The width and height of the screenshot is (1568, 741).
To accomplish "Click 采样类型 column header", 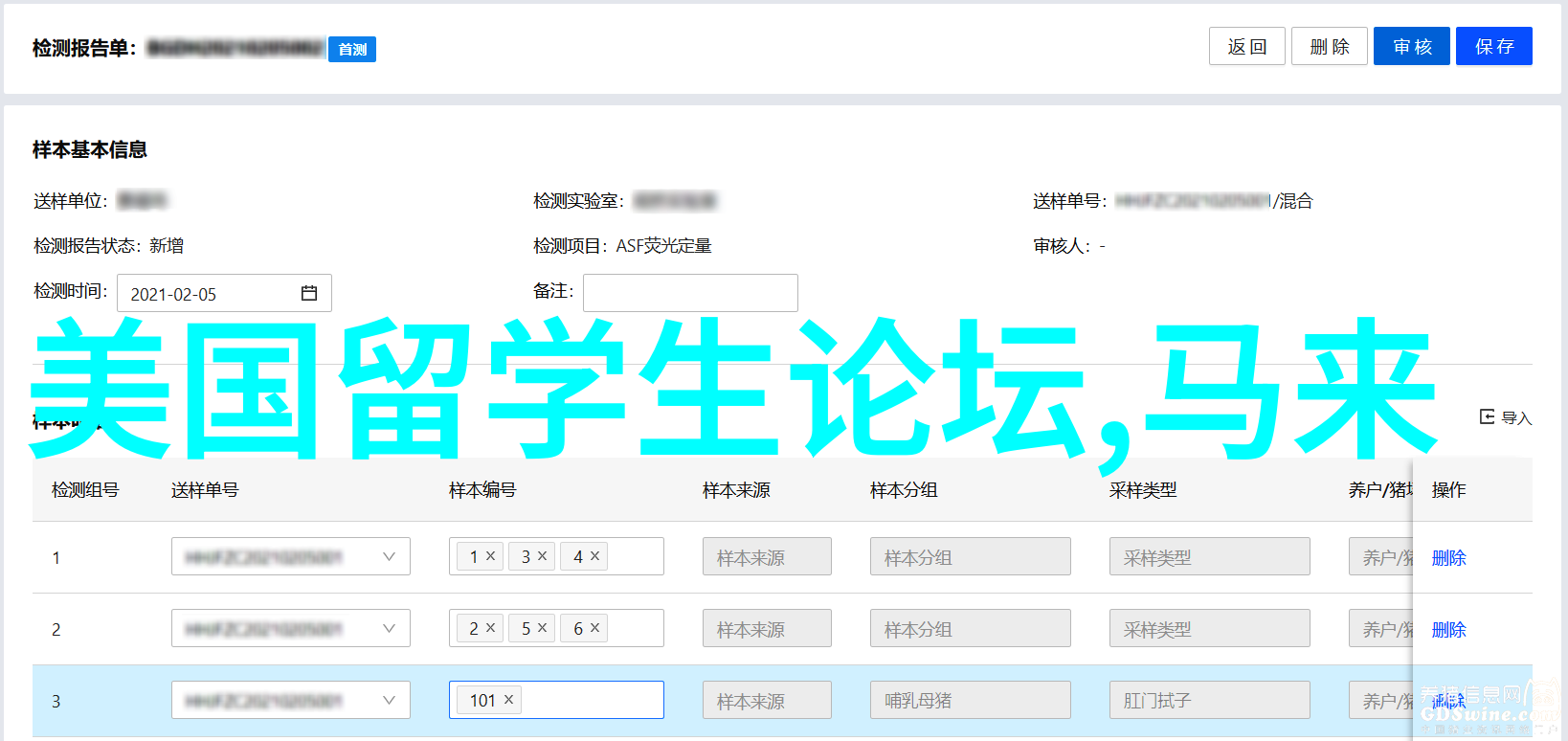I will [x=1143, y=490].
